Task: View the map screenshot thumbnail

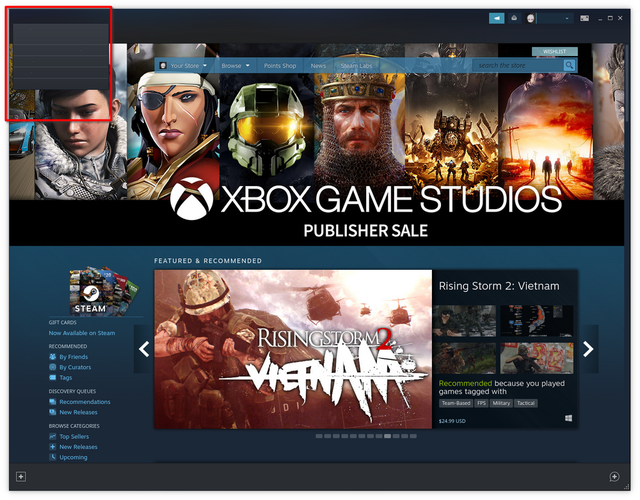Action: [537, 321]
